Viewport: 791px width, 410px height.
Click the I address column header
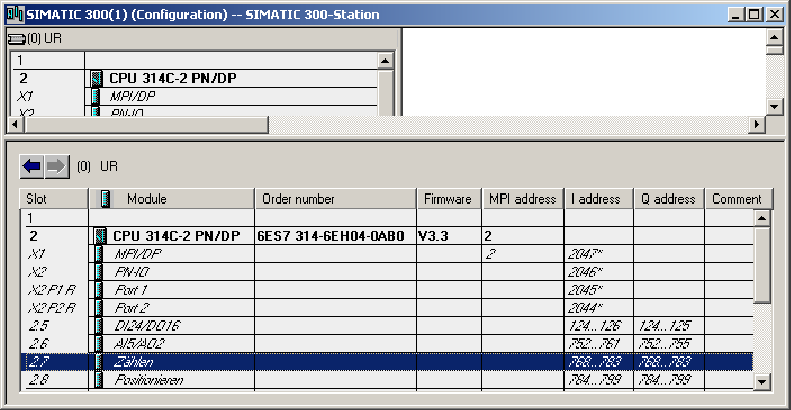(x=599, y=199)
